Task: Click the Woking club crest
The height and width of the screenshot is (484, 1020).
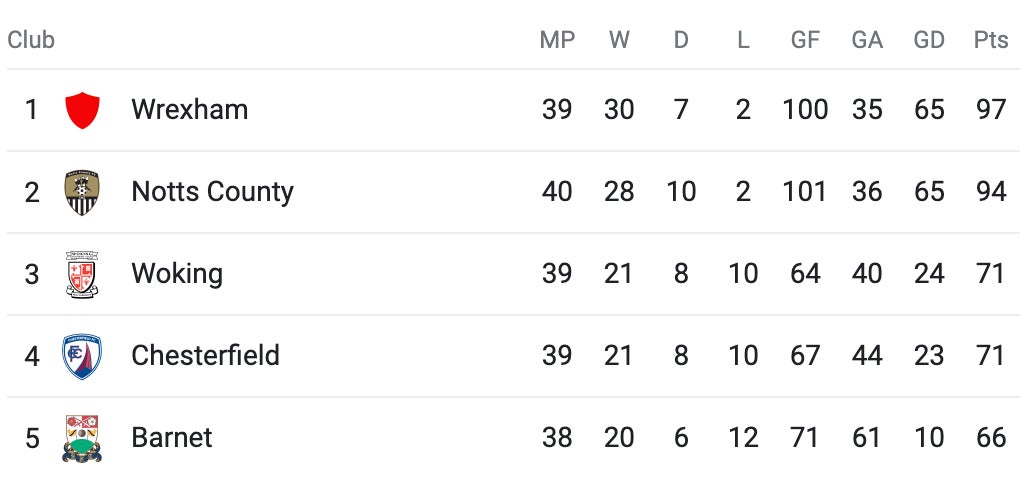Action: 82,274
